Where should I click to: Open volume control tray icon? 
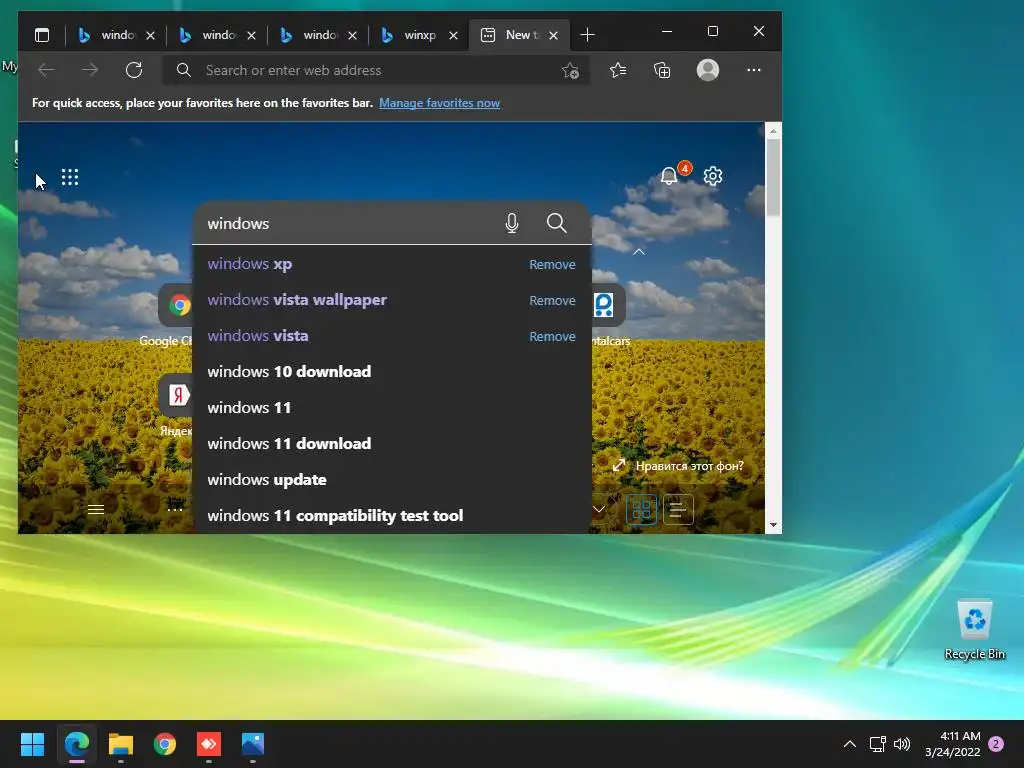pos(902,744)
